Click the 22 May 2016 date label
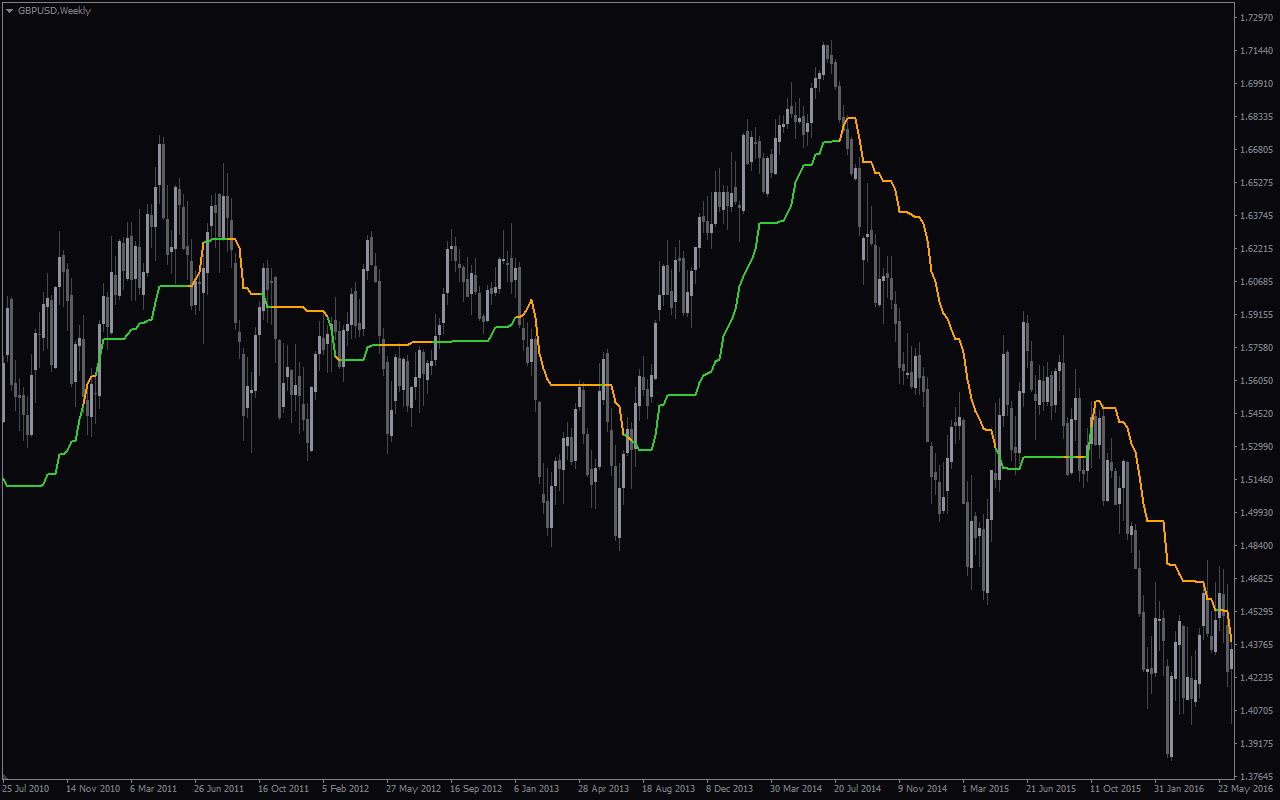The height and width of the screenshot is (800, 1280). point(1245,789)
